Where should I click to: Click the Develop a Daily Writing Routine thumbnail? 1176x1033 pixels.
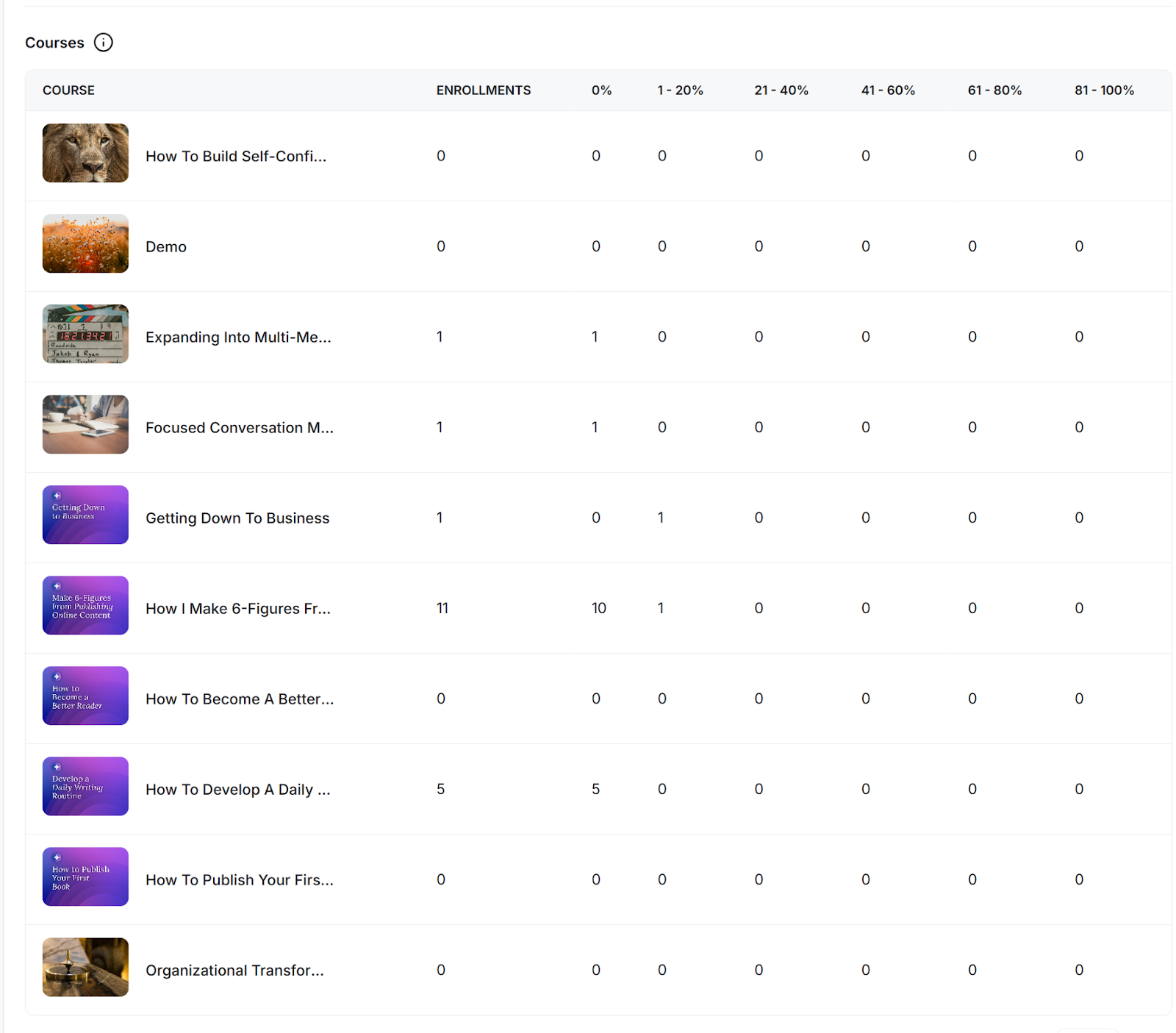(85, 786)
